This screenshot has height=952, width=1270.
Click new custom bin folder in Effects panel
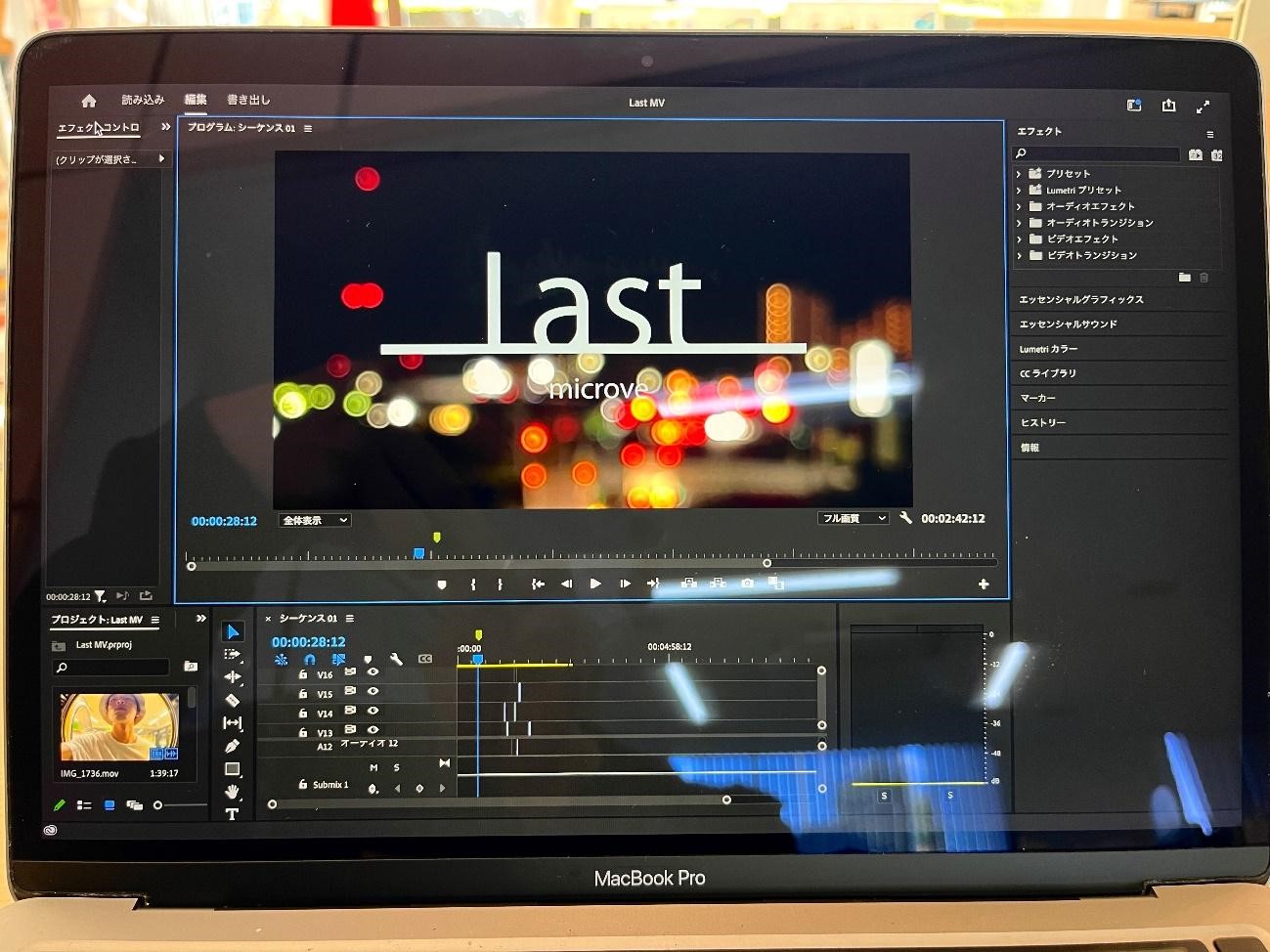click(x=1185, y=278)
